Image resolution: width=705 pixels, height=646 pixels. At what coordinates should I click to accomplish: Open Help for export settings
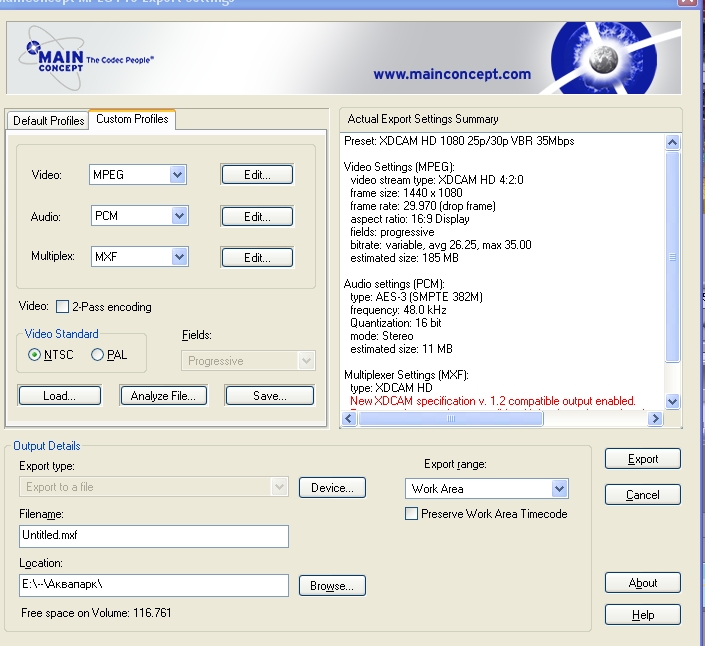tap(643, 615)
